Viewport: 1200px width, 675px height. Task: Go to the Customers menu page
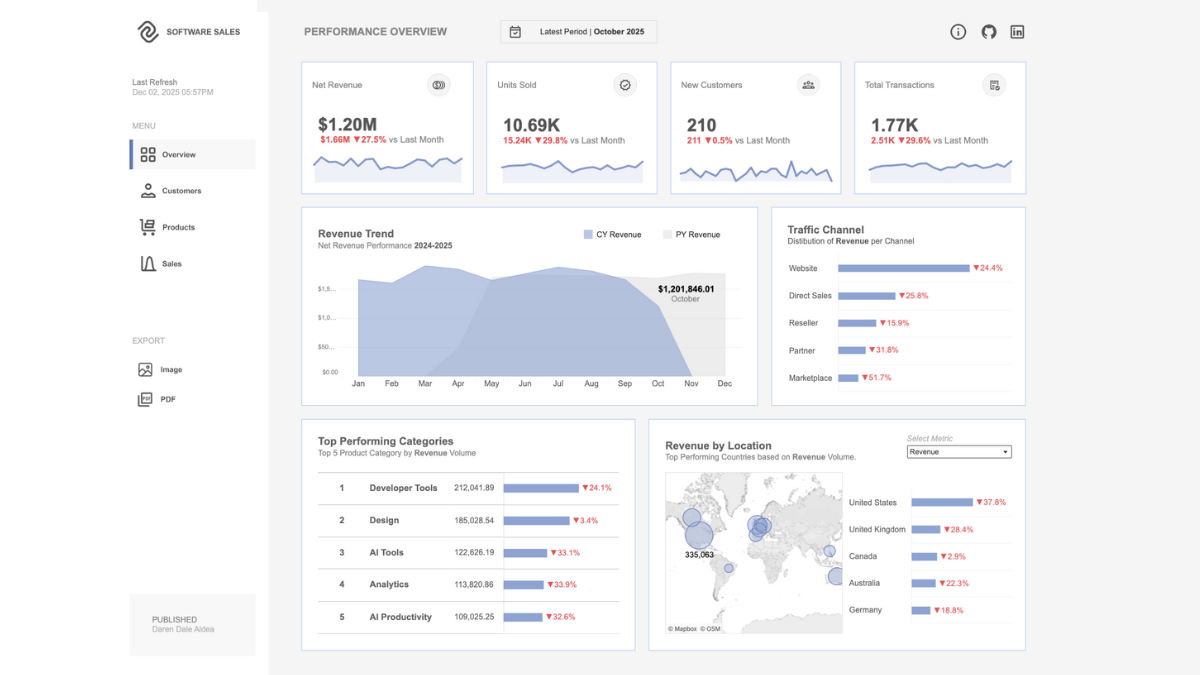(181, 191)
